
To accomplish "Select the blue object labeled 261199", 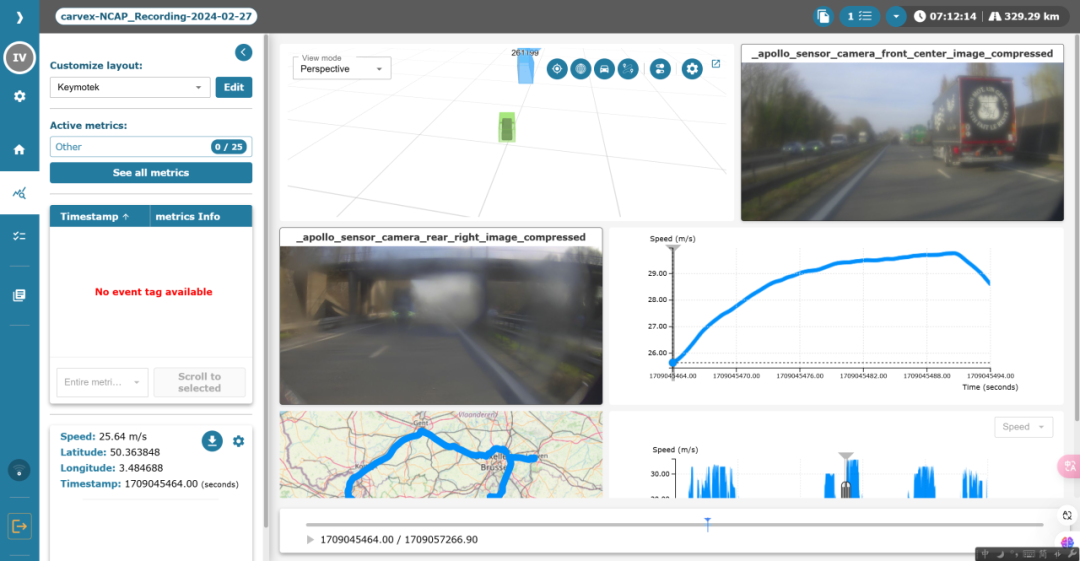I will [x=526, y=69].
